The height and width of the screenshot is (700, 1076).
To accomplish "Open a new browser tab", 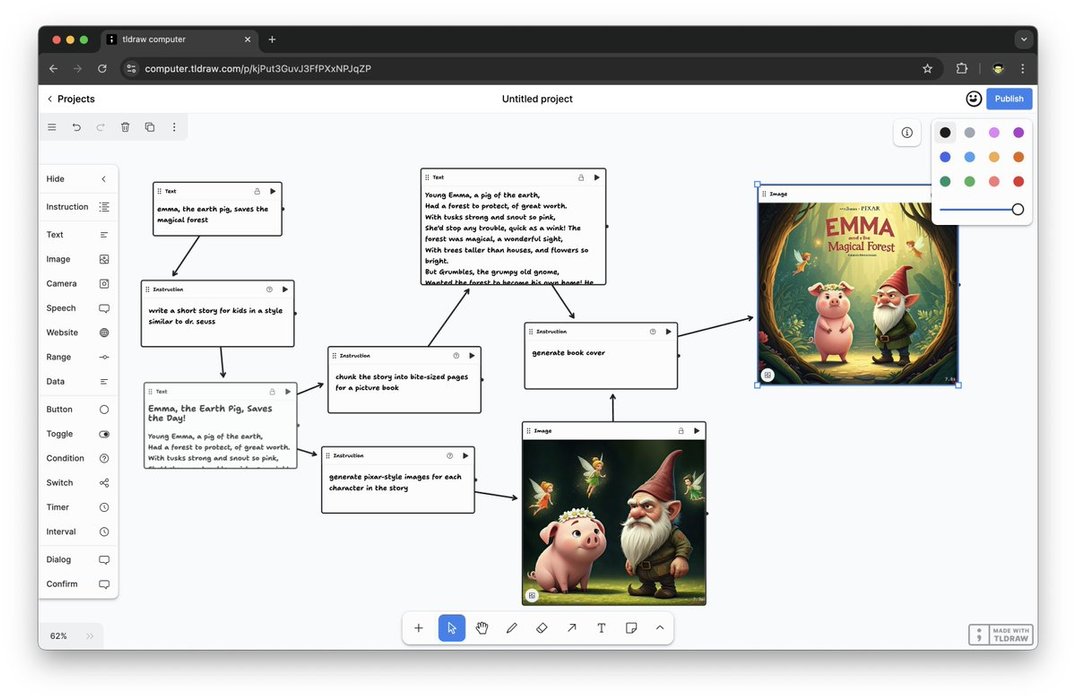I will 272,40.
